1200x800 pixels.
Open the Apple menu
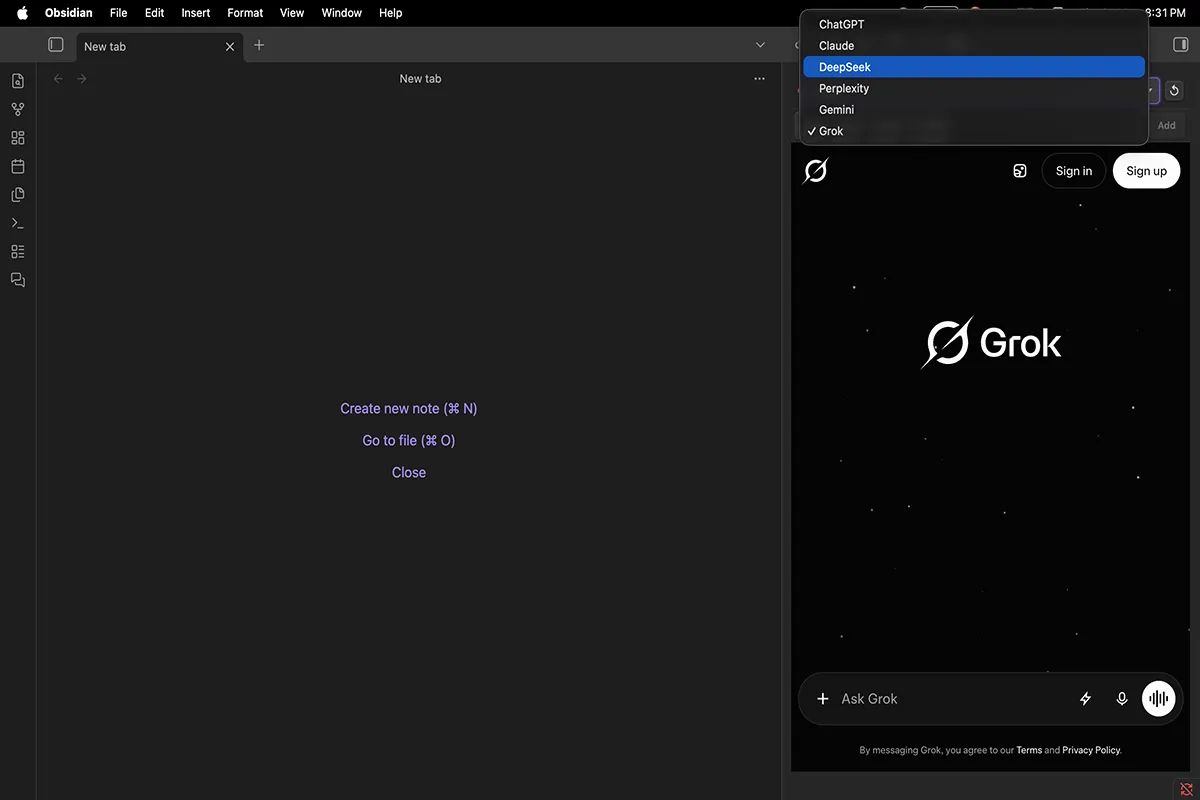click(22, 13)
